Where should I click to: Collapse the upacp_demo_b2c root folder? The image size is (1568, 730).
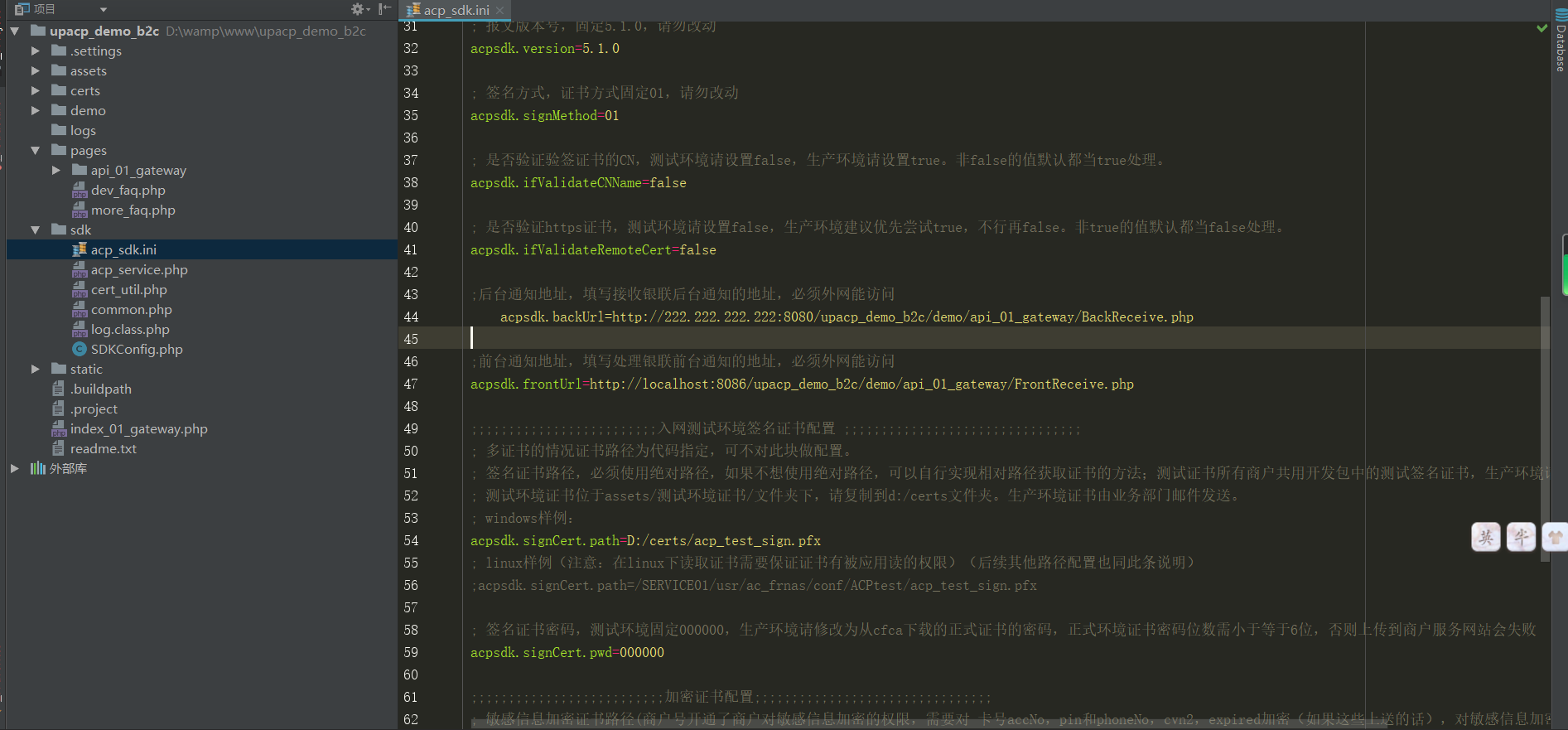tap(14, 31)
